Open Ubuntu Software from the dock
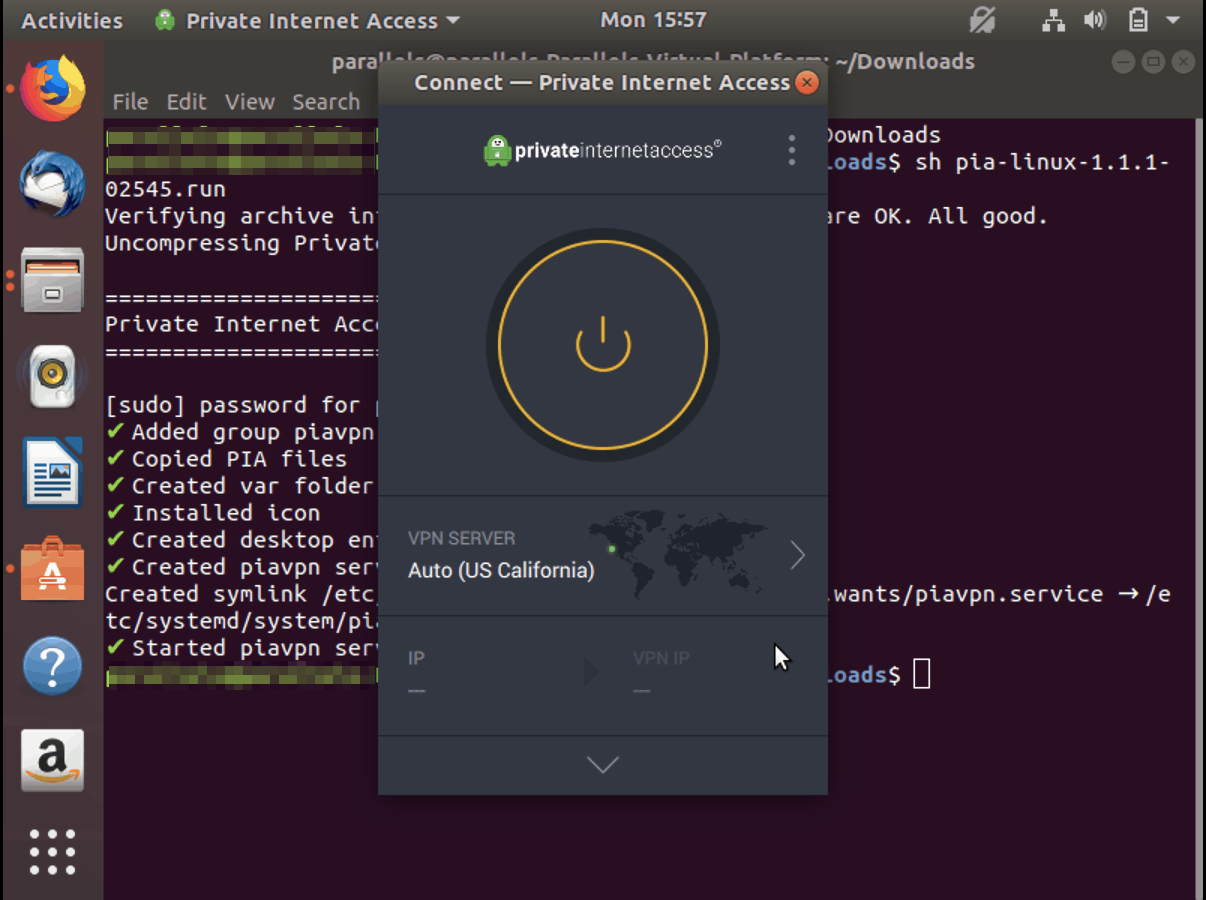Image resolution: width=1206 pixels, height=900 pixels. (x=51, y=570)
